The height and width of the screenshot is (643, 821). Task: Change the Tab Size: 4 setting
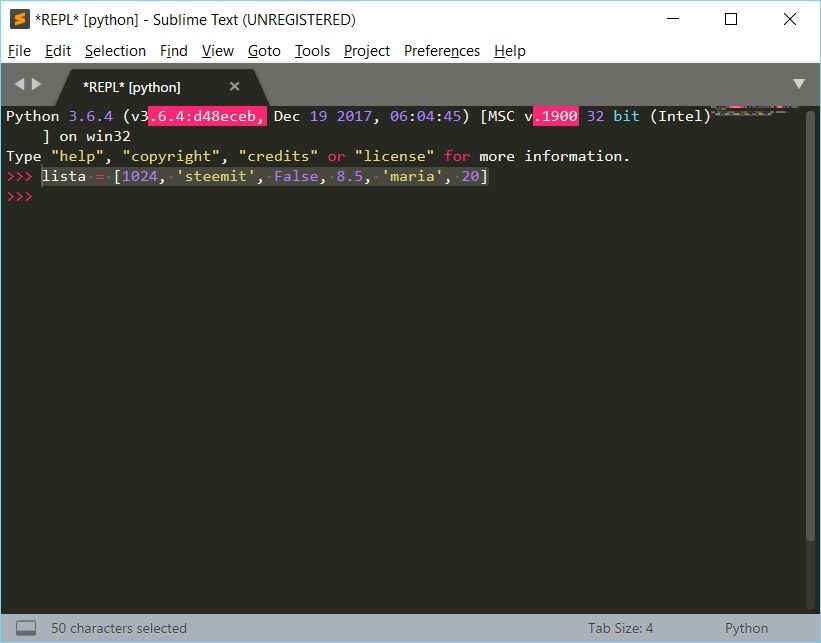coord(620,628)
